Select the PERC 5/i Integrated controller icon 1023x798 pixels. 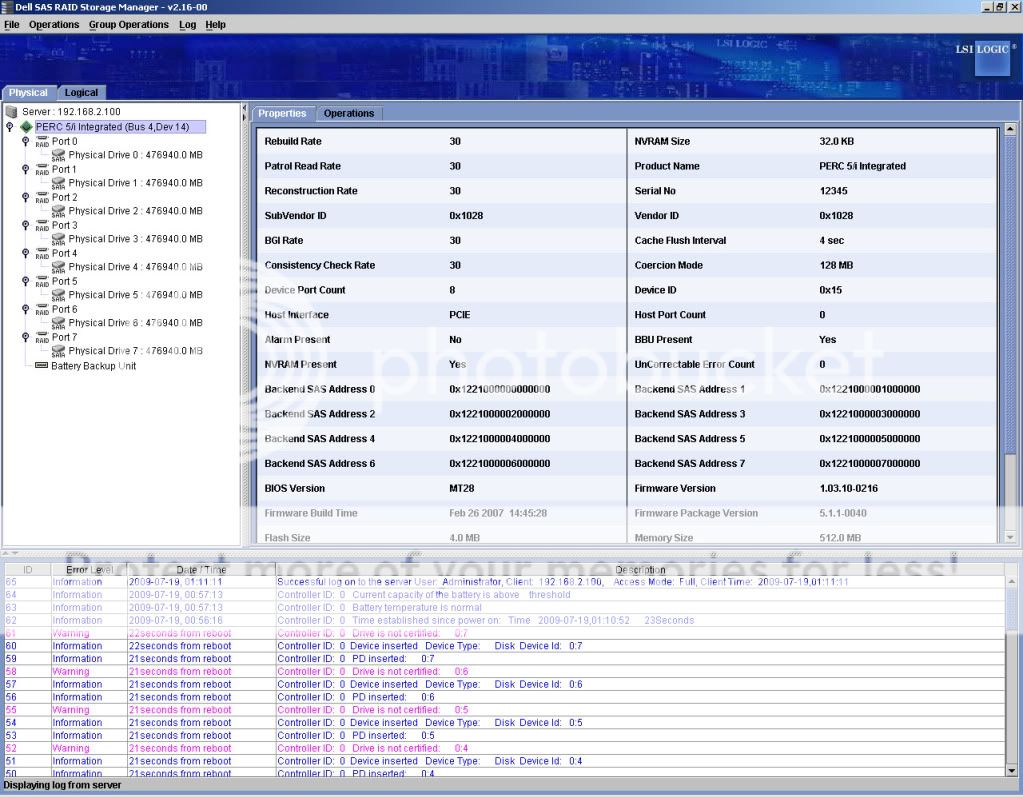26,127
